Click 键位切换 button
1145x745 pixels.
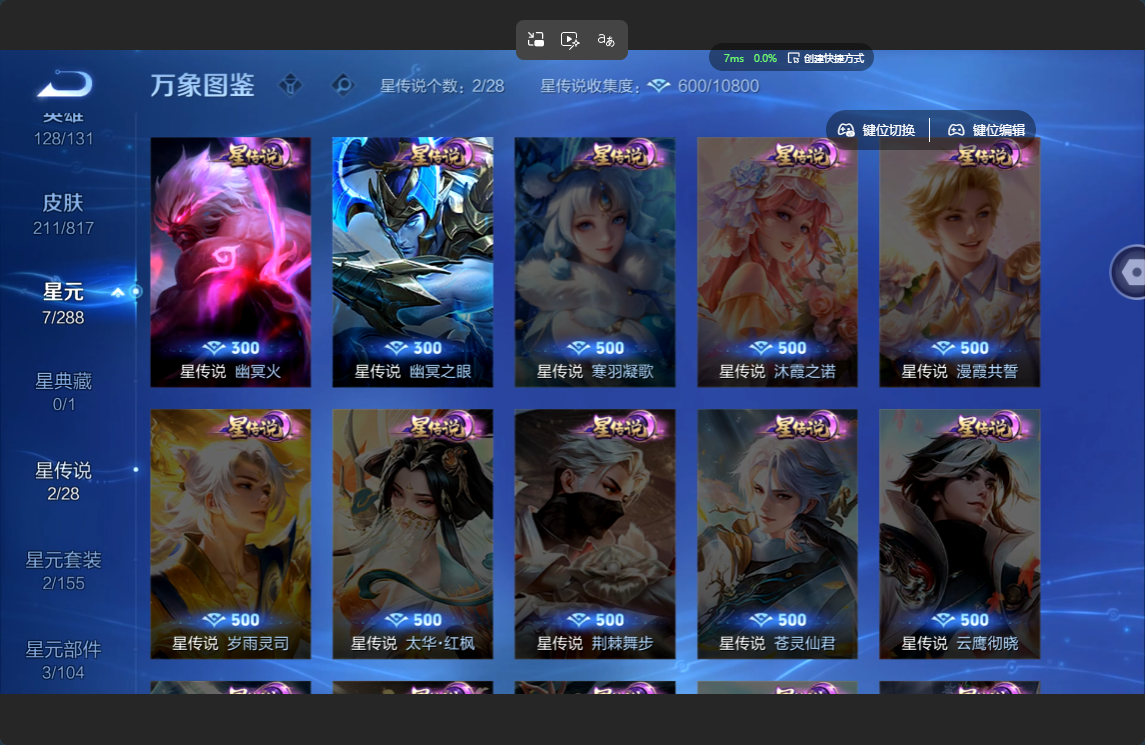click(x=876, y=130)
